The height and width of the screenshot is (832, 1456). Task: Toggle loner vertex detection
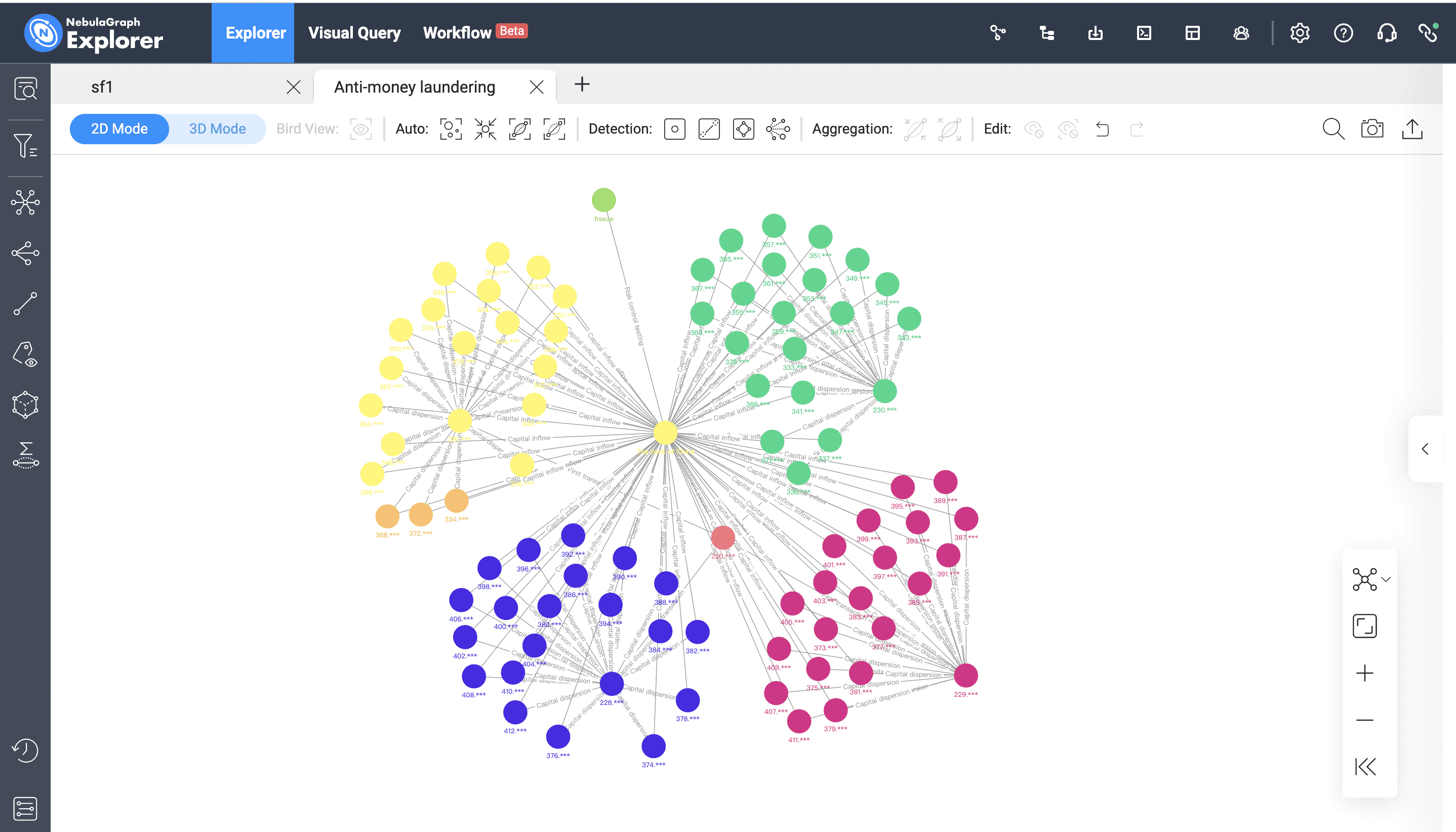coord(674,129)
